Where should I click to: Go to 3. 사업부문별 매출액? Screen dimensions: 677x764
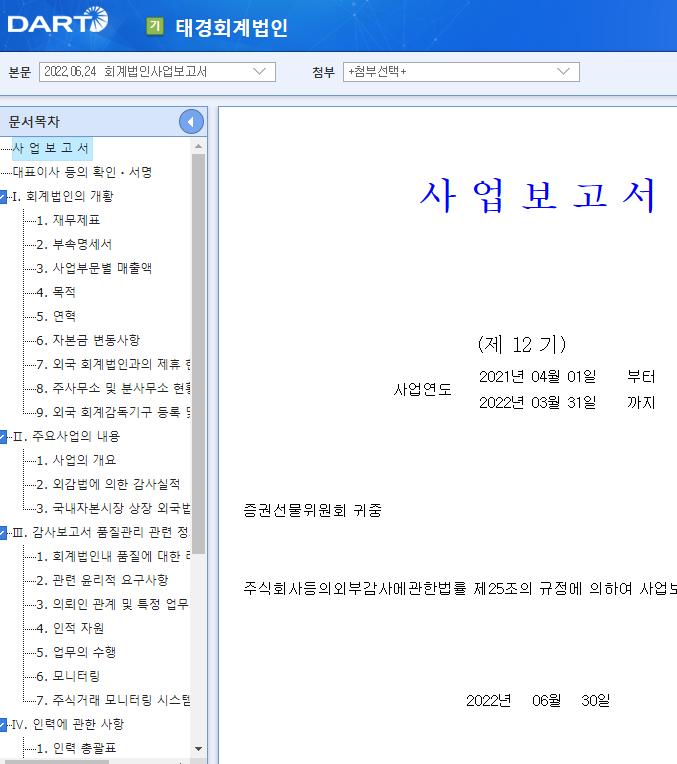tap(94, 268)
